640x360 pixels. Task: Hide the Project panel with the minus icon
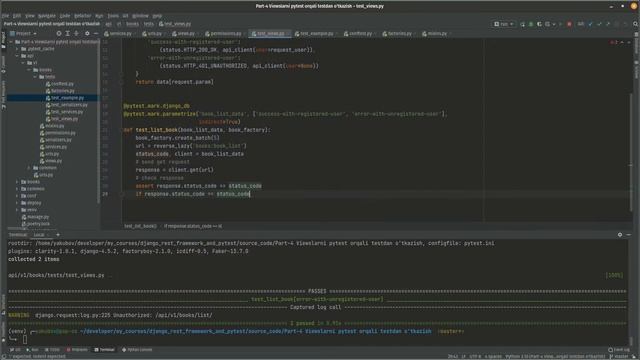pyautogui.click(x=96, y=33)
